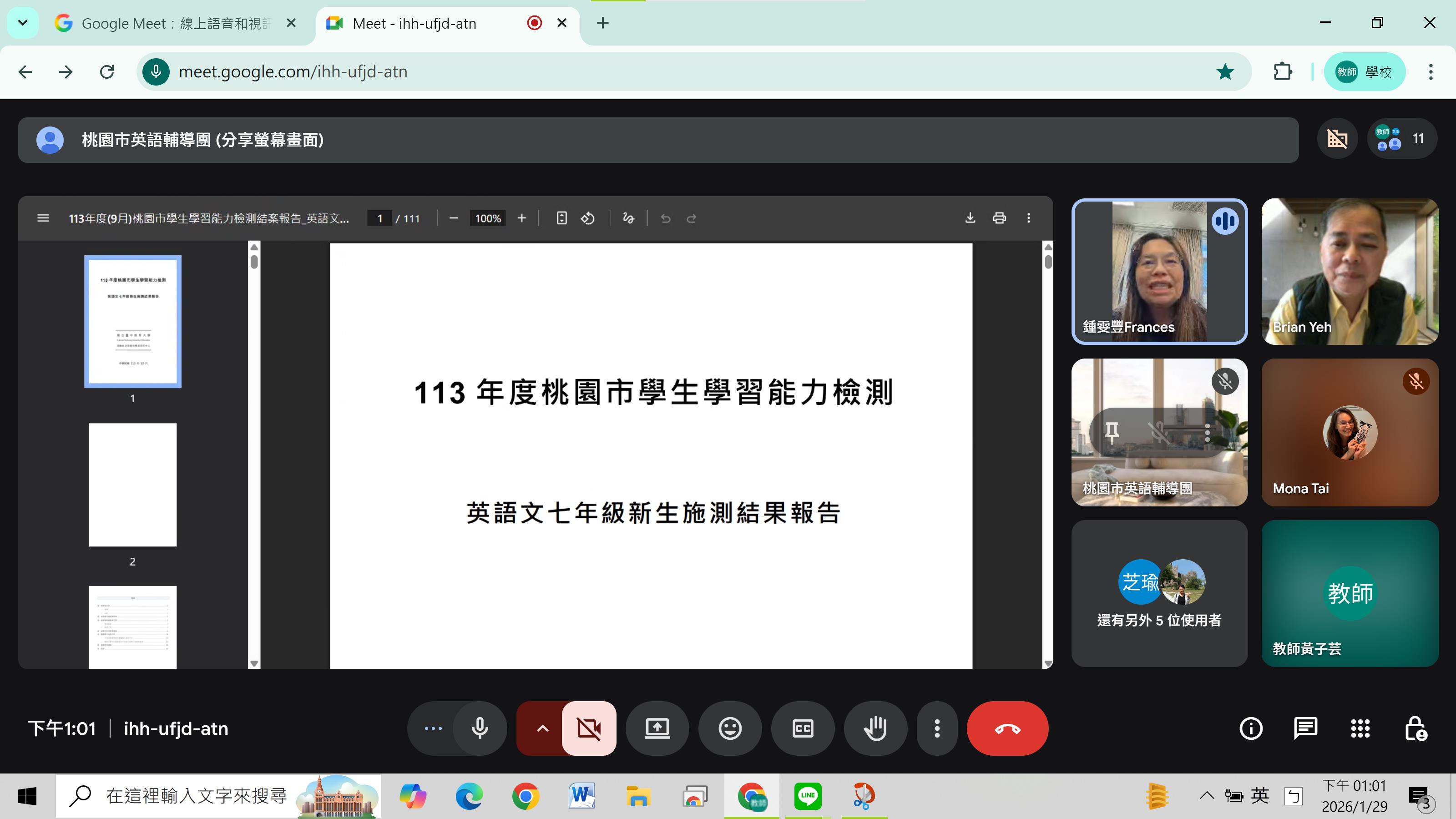Click the raise hand icon
Screen dimensions: 1456x819
coord(875,728)
